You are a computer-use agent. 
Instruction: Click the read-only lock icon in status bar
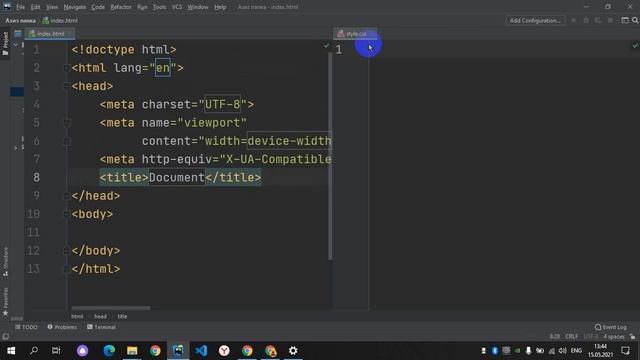pos(632,337)
